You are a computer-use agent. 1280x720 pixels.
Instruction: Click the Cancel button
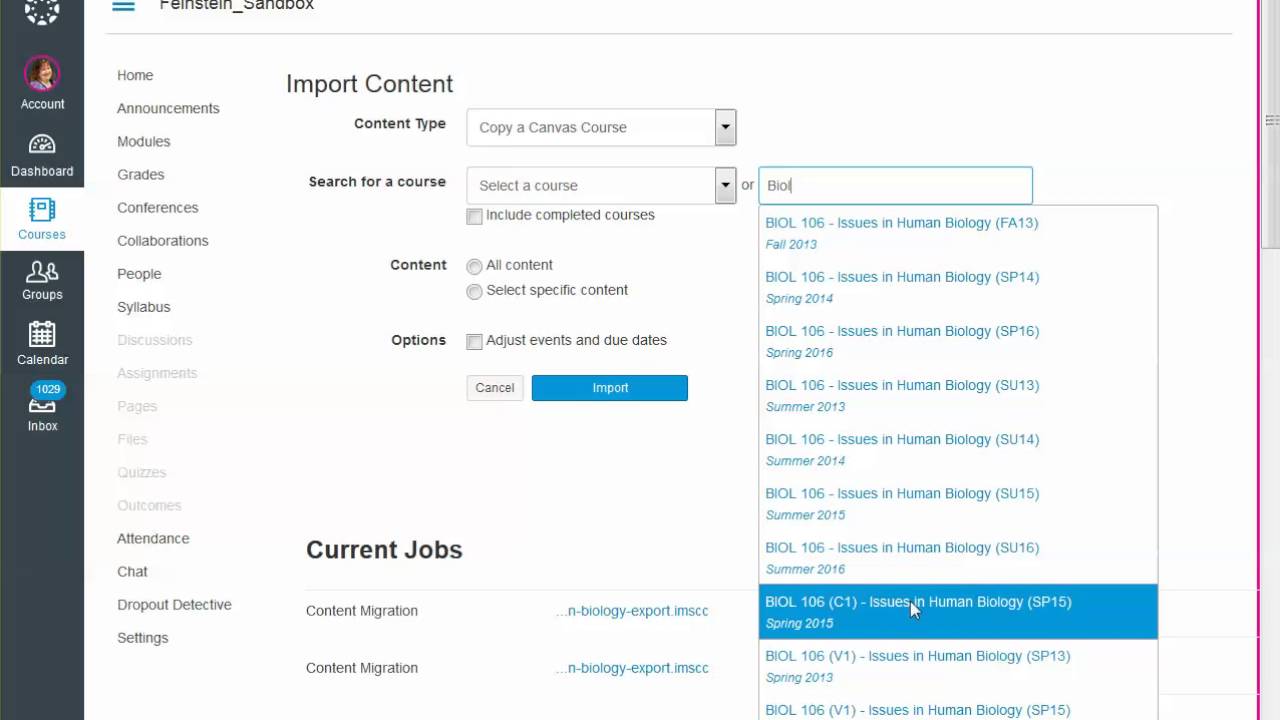pyautogui.click(x=495, y=388)
